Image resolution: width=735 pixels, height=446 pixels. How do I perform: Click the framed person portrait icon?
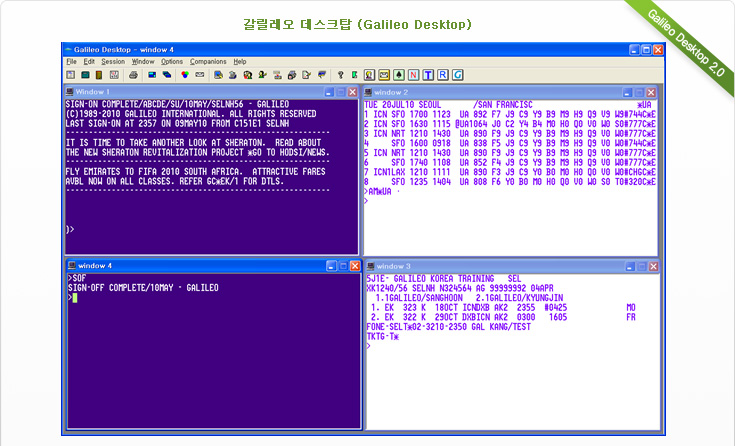tap(369, 75)
